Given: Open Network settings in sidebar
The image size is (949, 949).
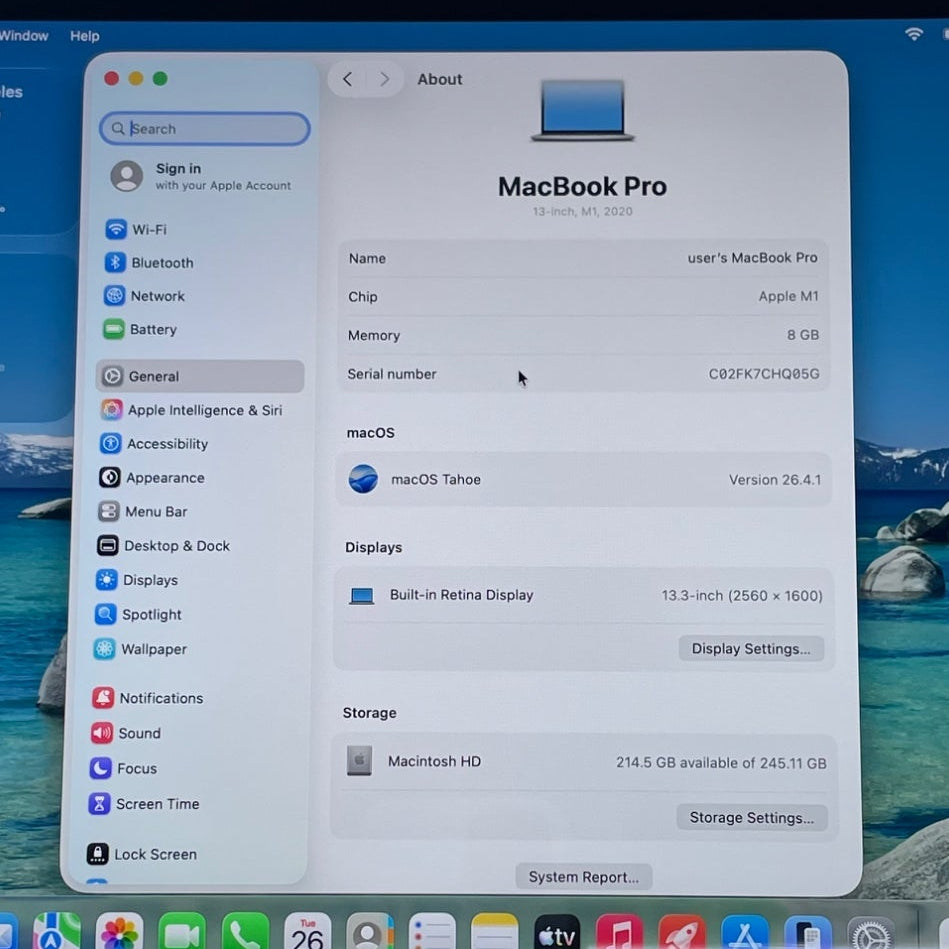Looking at the screenshot, I should (x=144, y=296).
